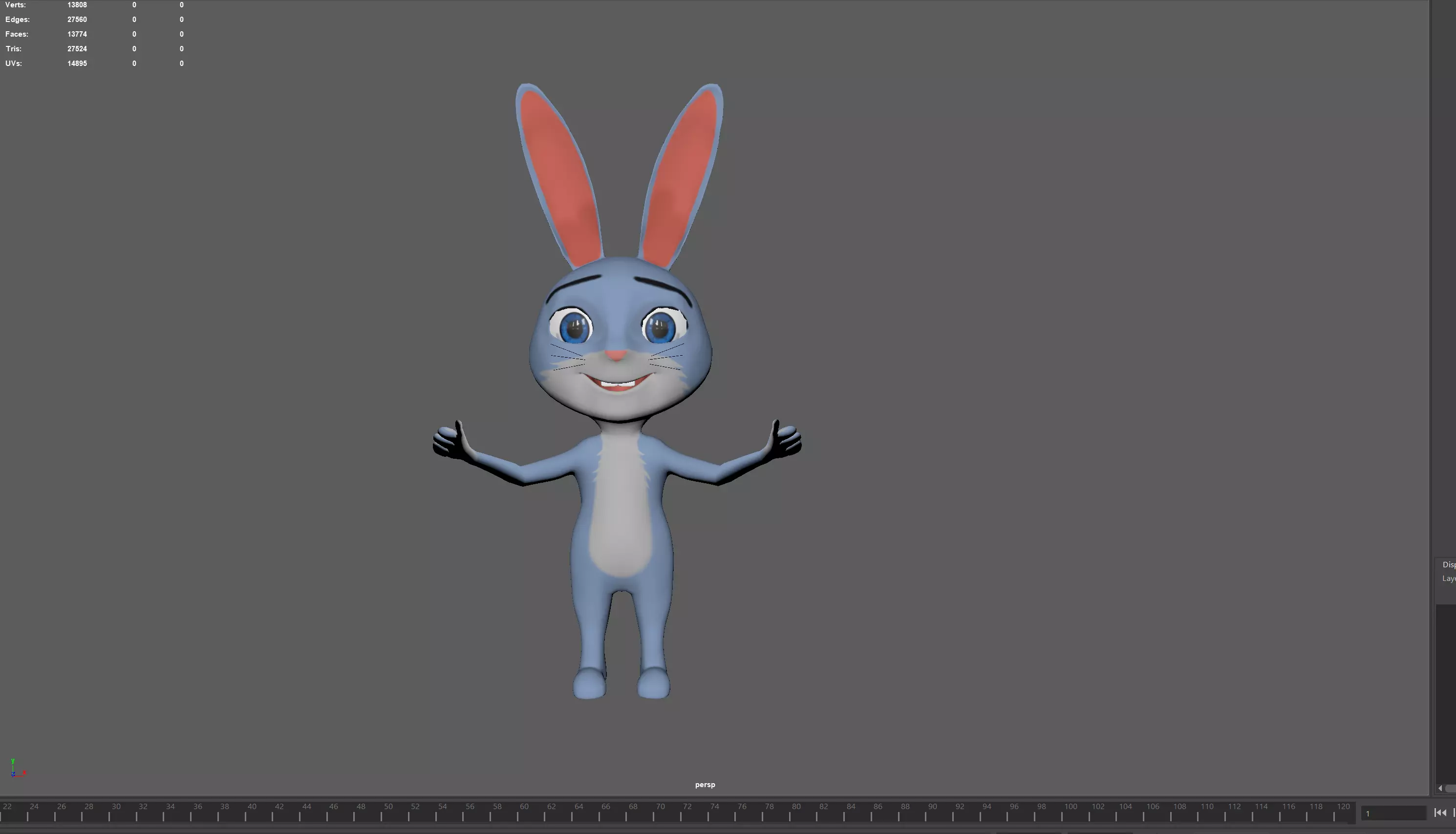Image resolution: width=1456 pixels, height=834 pixels.
Task: Click the layer panel scroll-left arrow
Action: [x=1440, y=789]
